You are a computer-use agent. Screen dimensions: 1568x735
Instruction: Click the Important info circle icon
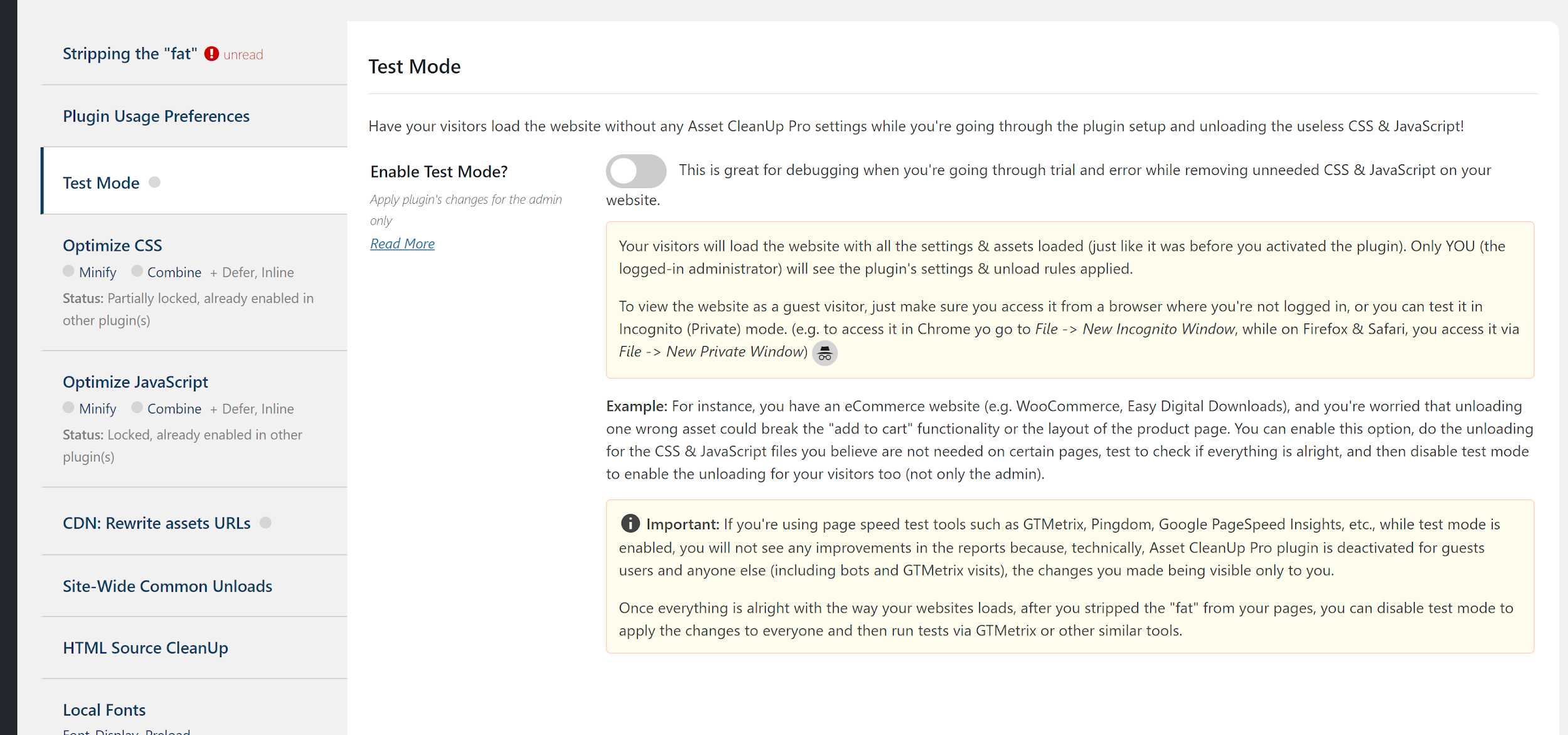[x=630, y=524]
